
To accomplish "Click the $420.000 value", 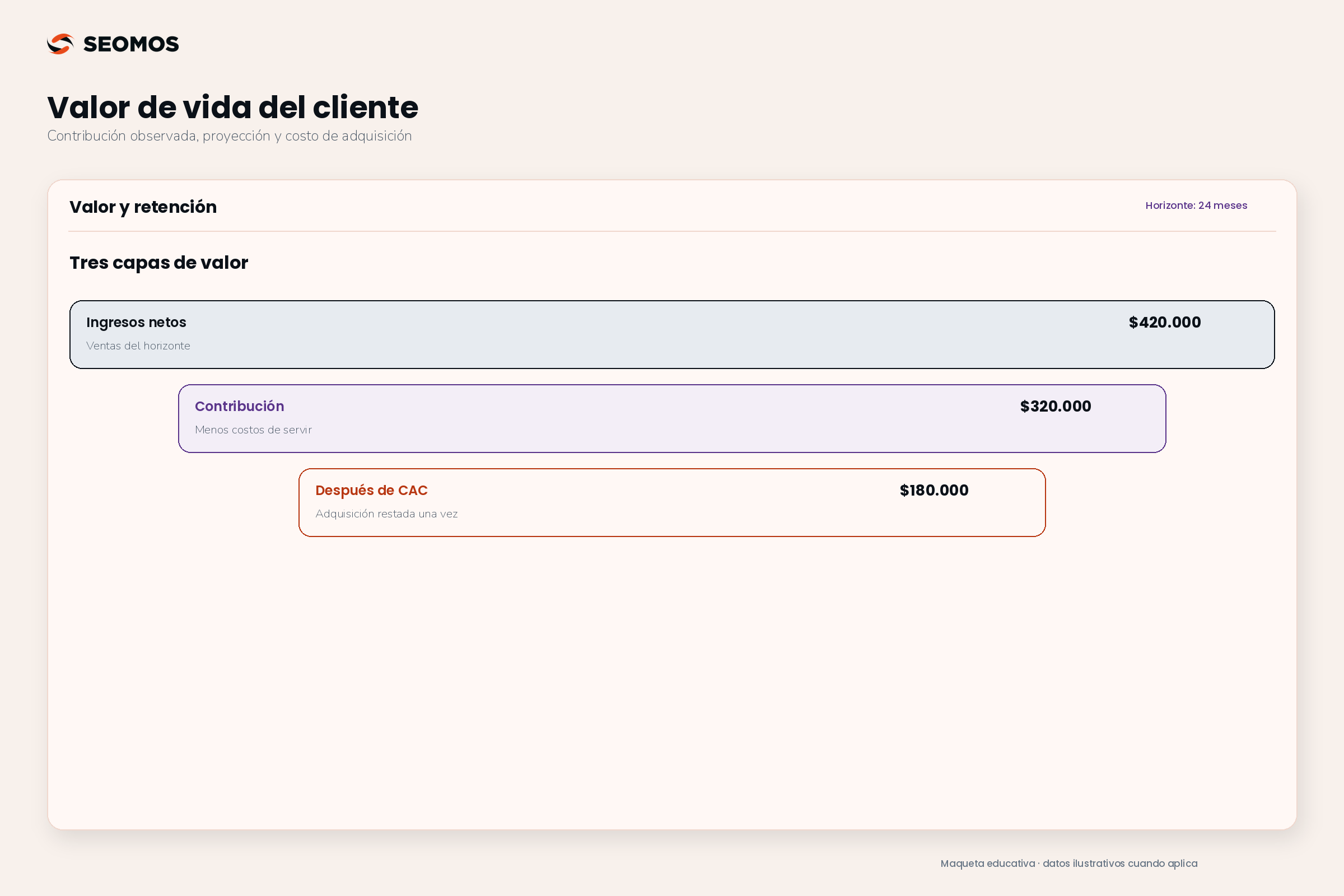I will coord(1165,323).
